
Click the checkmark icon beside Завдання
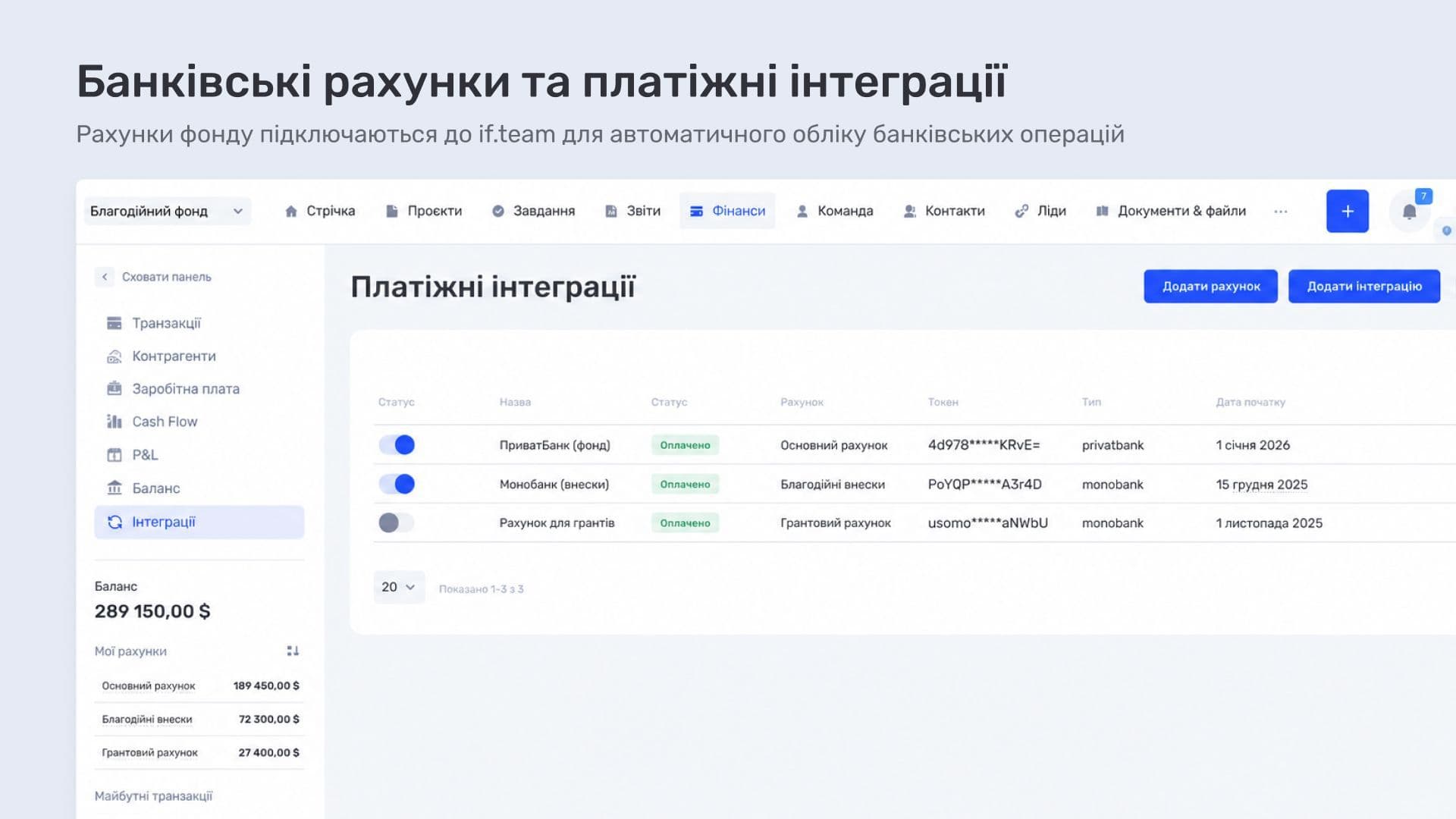498,212
